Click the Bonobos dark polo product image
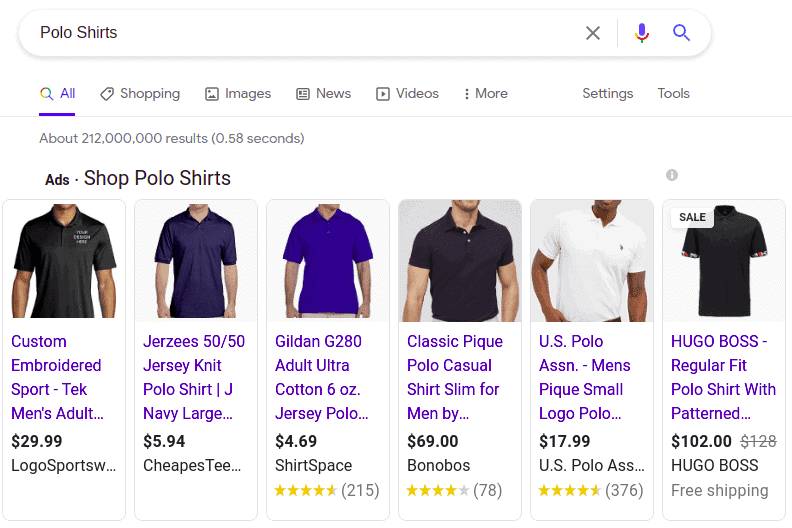The width and height of the screenshot is (792, 528). pyautogui.click(x=460, y=261)
